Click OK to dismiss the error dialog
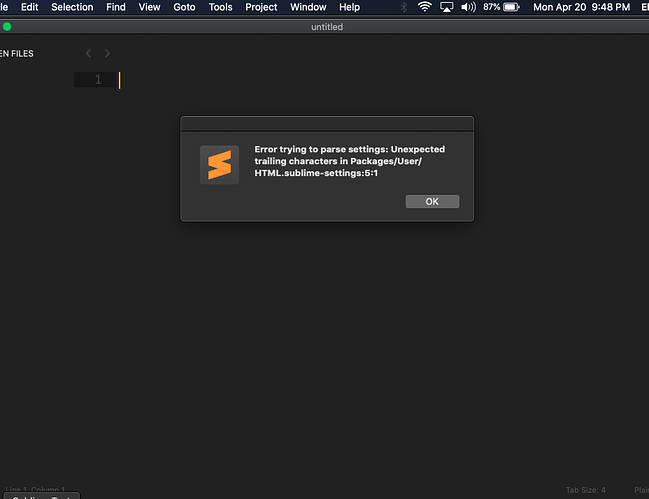This screenshot has width=649, height=499. (x=432, y=201)
